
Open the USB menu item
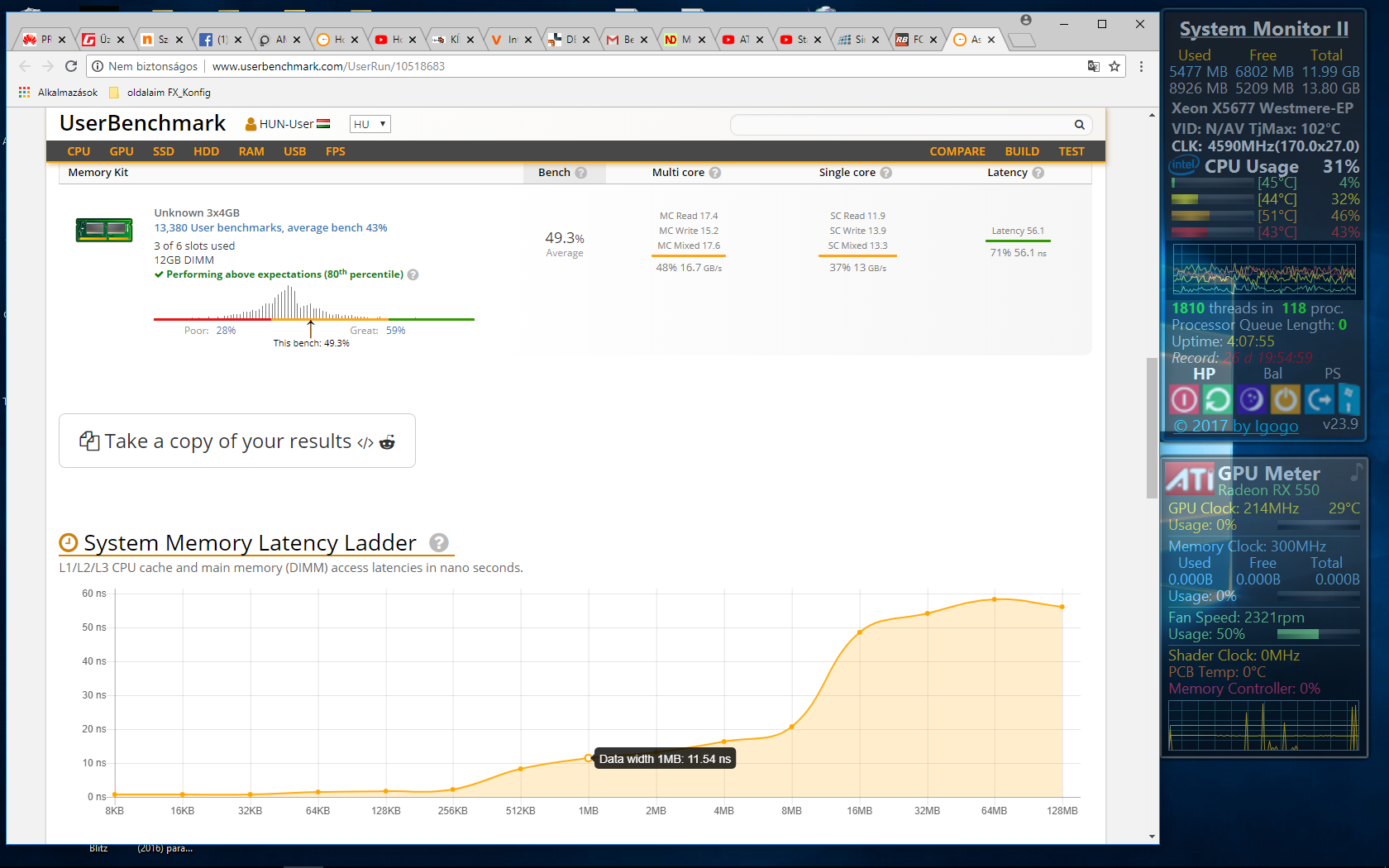point(295,151)
